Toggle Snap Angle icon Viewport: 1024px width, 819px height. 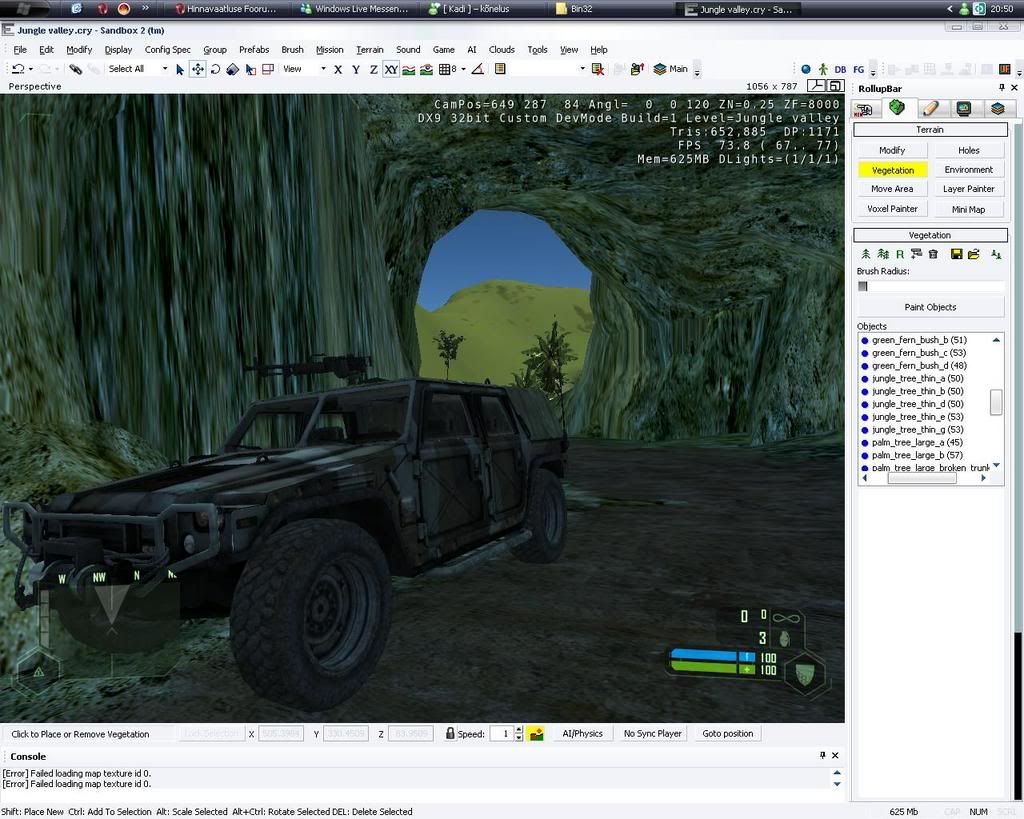pyautogui.click(x=478, y=69)
